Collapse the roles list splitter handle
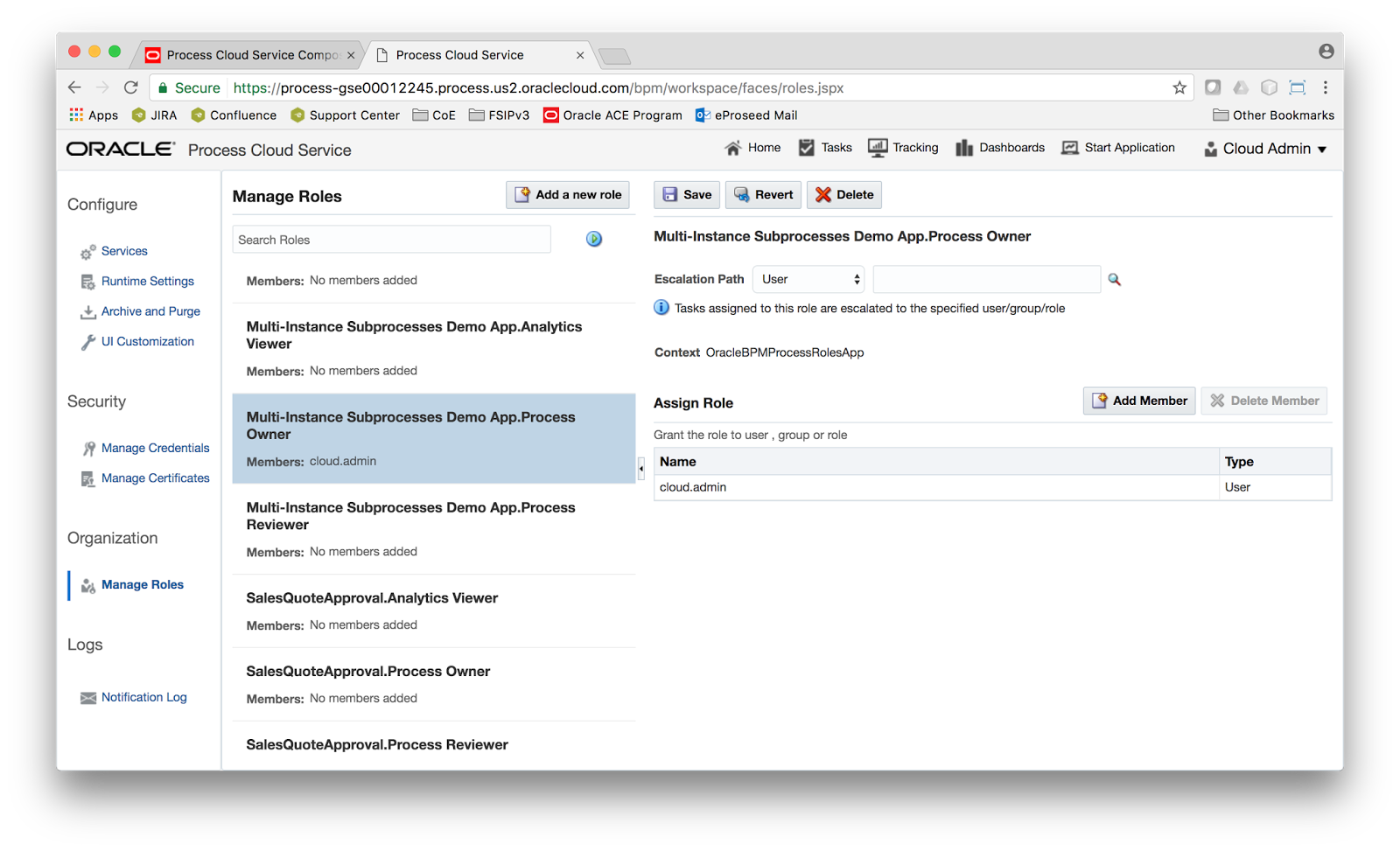 (641, 468)
